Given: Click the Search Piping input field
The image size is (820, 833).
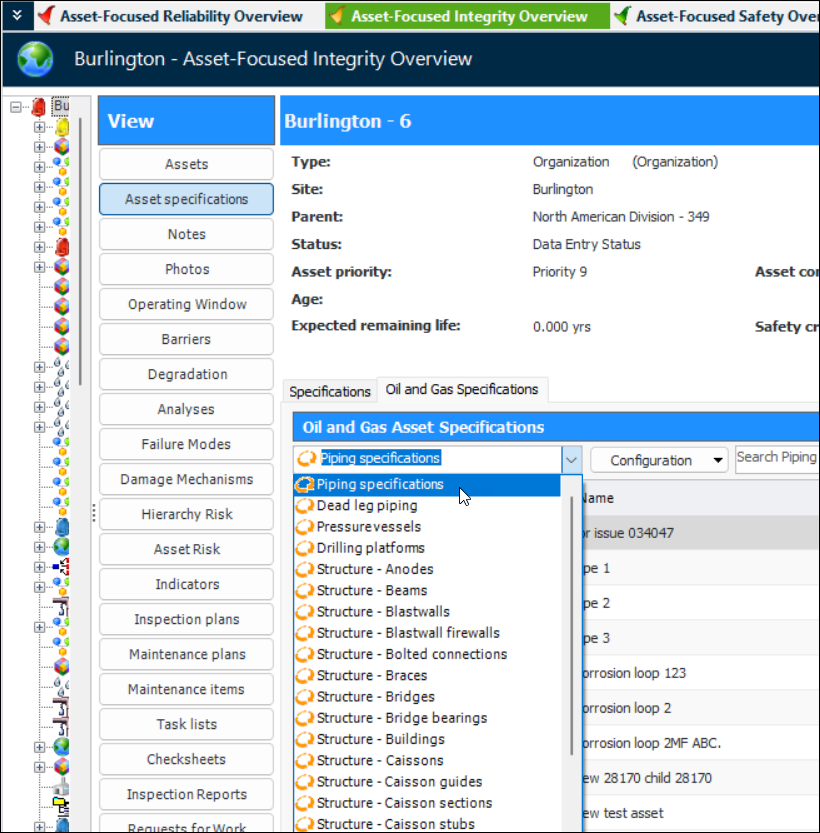Looking at the screenshot, I should (x=776, y=458).
